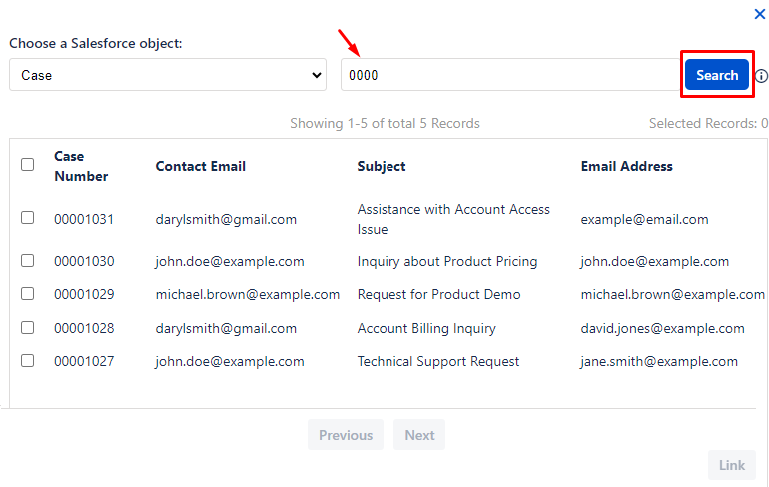
Task: Click subject Request for Product Demo
Action: [x=439, y=294]
